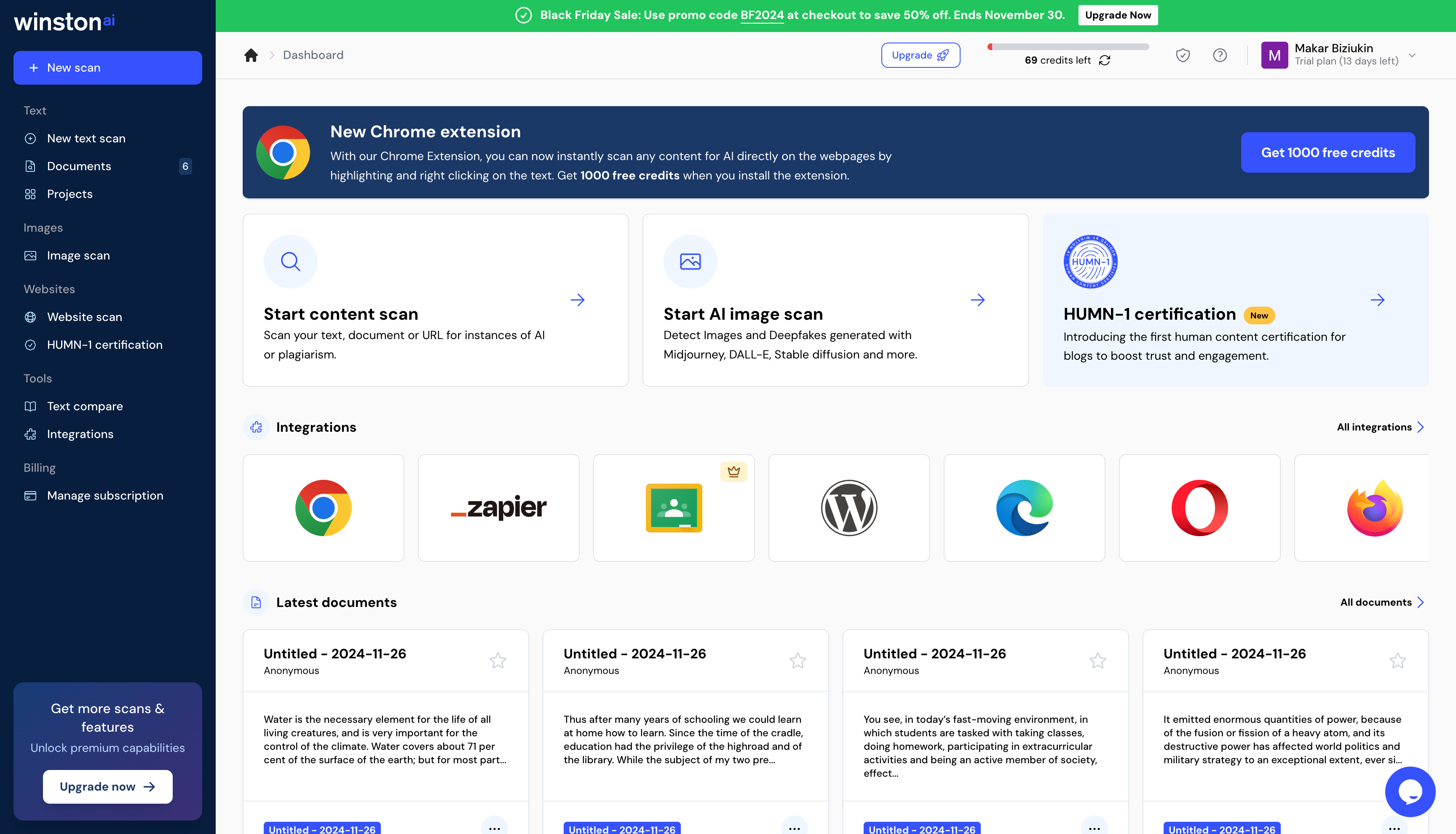Open options menu for the 'Water is' document
Screen dimensions: 1456x834
click(x=494, y=828)
